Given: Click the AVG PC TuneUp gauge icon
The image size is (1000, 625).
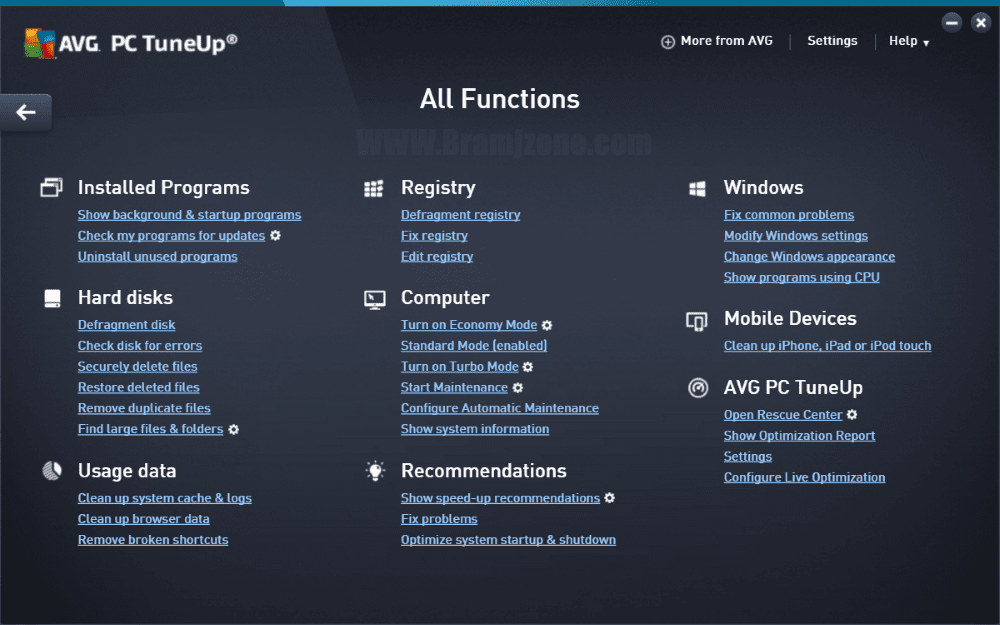Looking at the screenshot, I should pos(698,387).
